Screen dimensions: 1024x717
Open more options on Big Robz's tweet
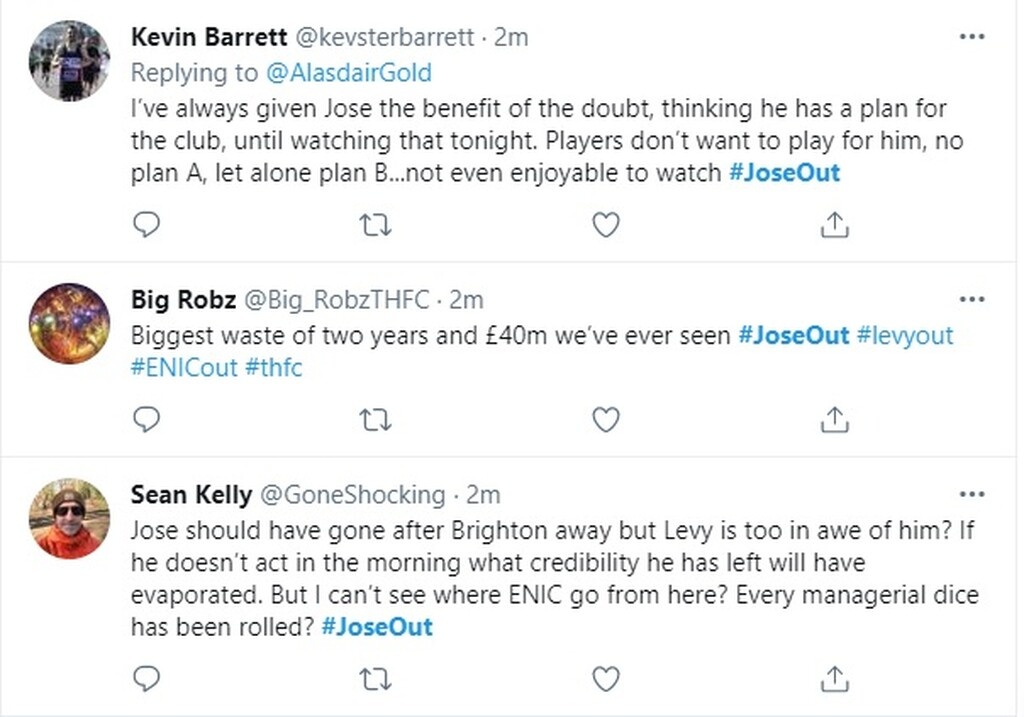pos(972,299)
